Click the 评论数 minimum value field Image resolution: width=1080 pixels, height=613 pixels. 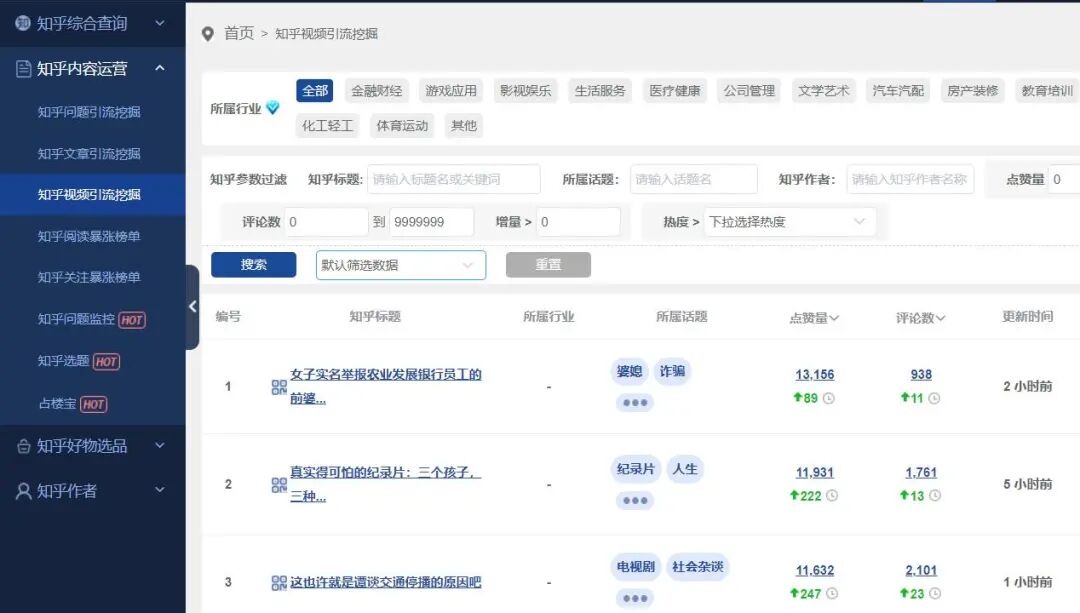click(x=326, y=222)
